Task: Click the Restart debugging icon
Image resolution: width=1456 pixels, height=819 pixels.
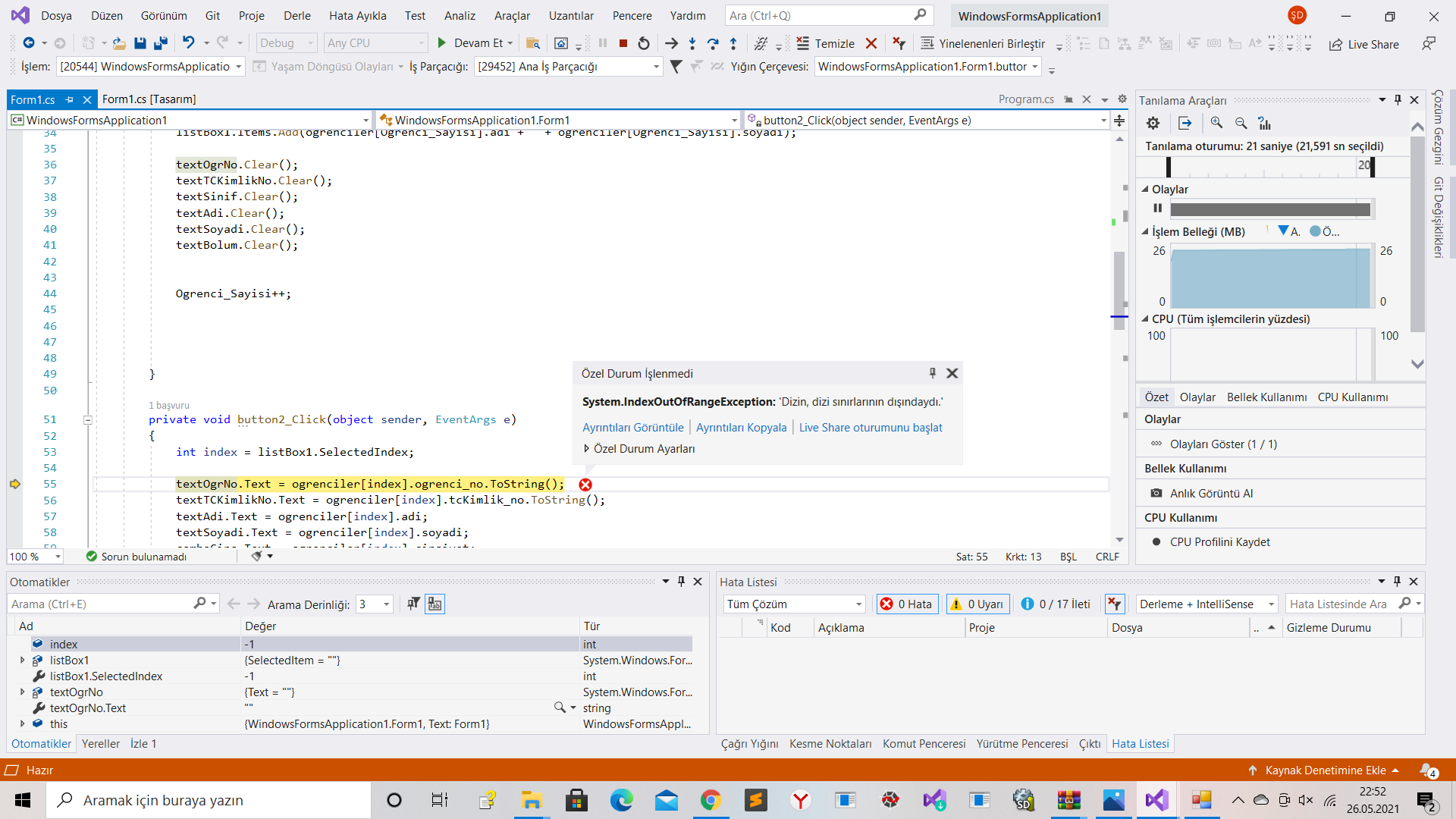Action: tap(644, 44)
